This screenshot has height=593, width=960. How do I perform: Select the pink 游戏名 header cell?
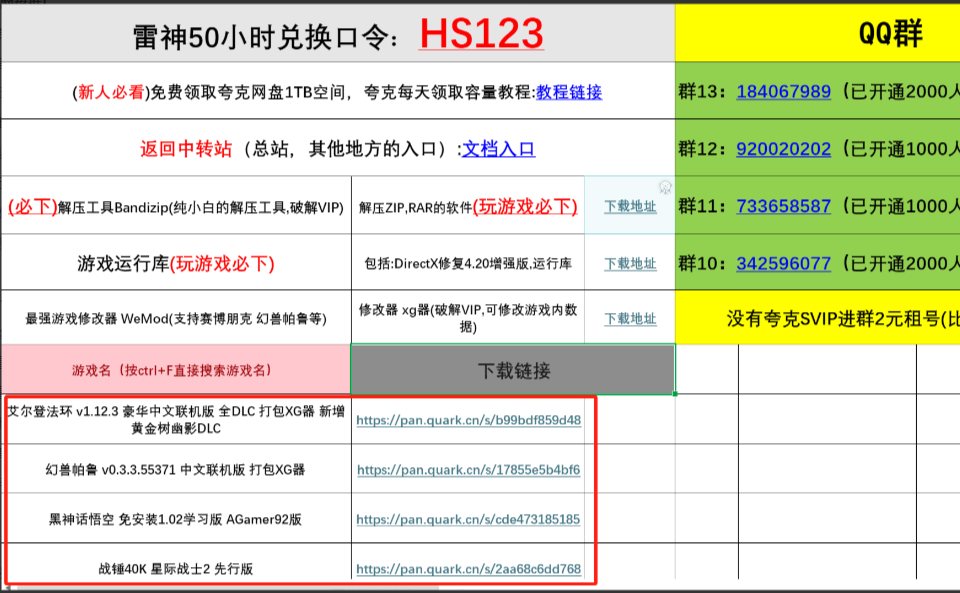[176, 370]
